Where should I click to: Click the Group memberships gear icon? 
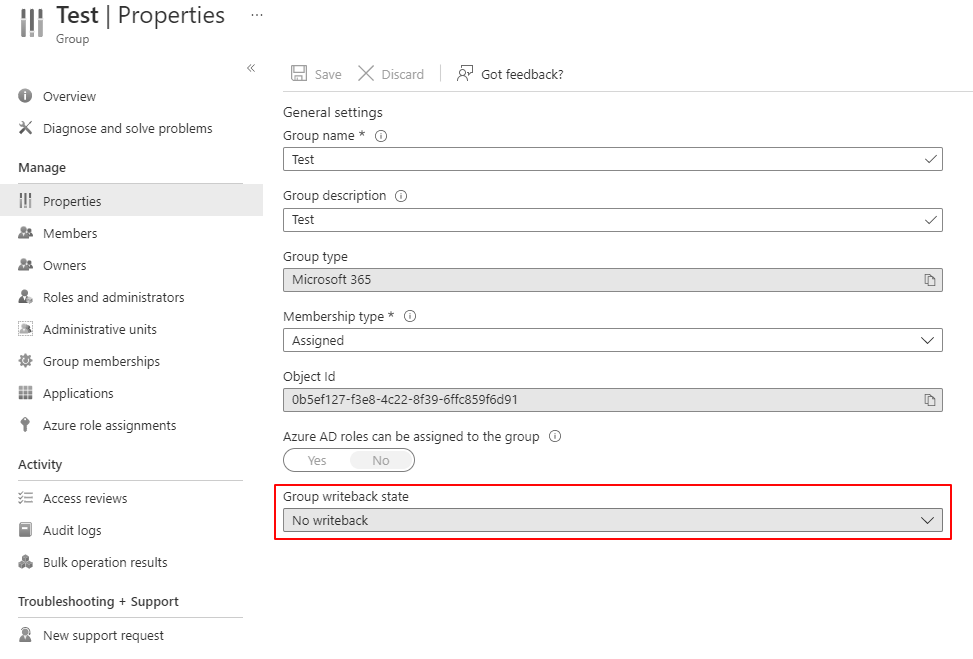pos(25,361)
